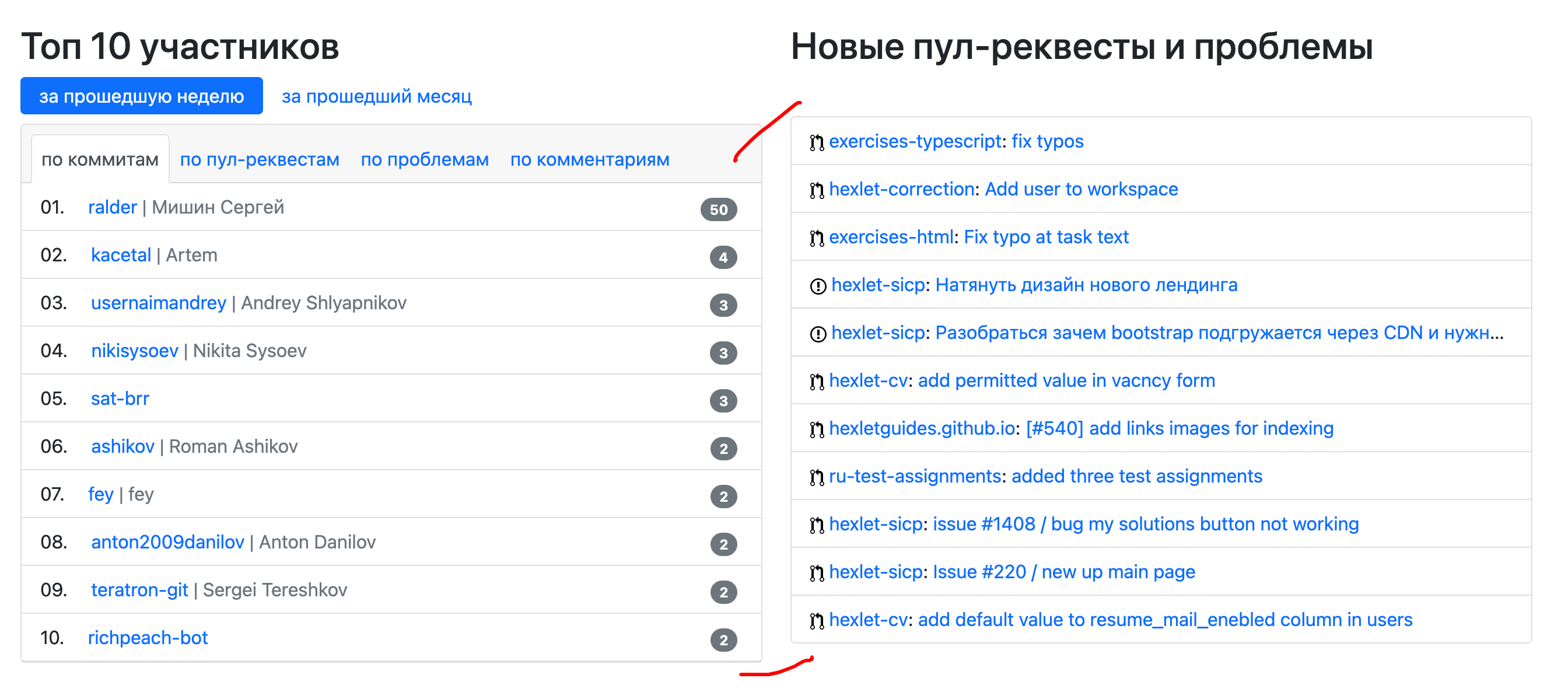Click the pull request icon beside ru-test-assignments
Image resolution: width=1568 pixels, height=692 pixels.
coord(815,476)
